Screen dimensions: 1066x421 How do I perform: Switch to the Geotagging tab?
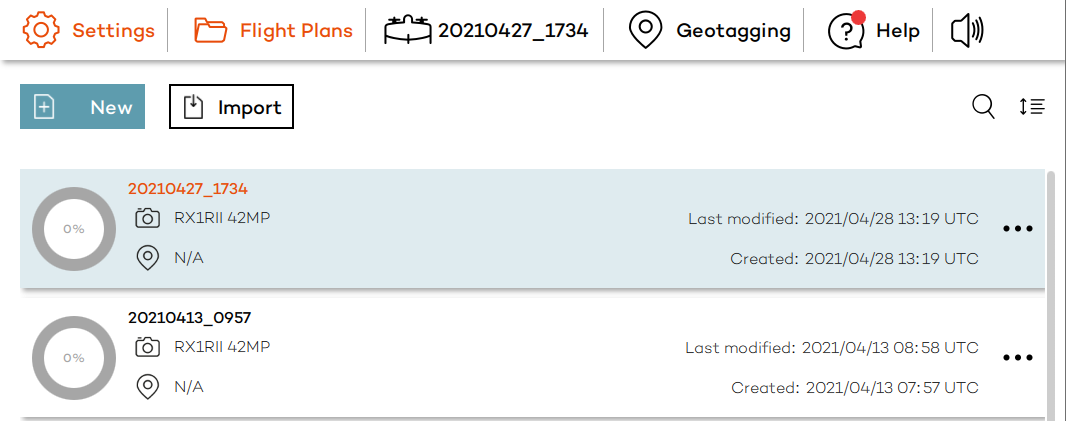[733, 30]
